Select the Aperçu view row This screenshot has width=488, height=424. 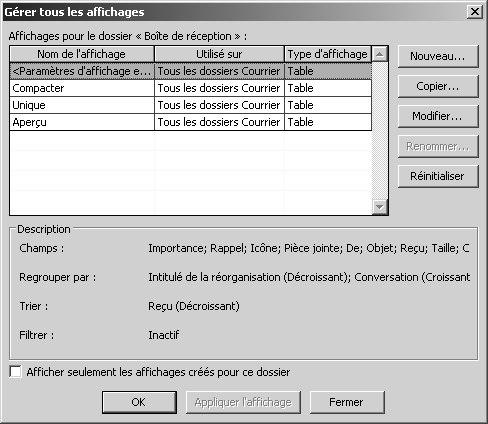(191, 122)
